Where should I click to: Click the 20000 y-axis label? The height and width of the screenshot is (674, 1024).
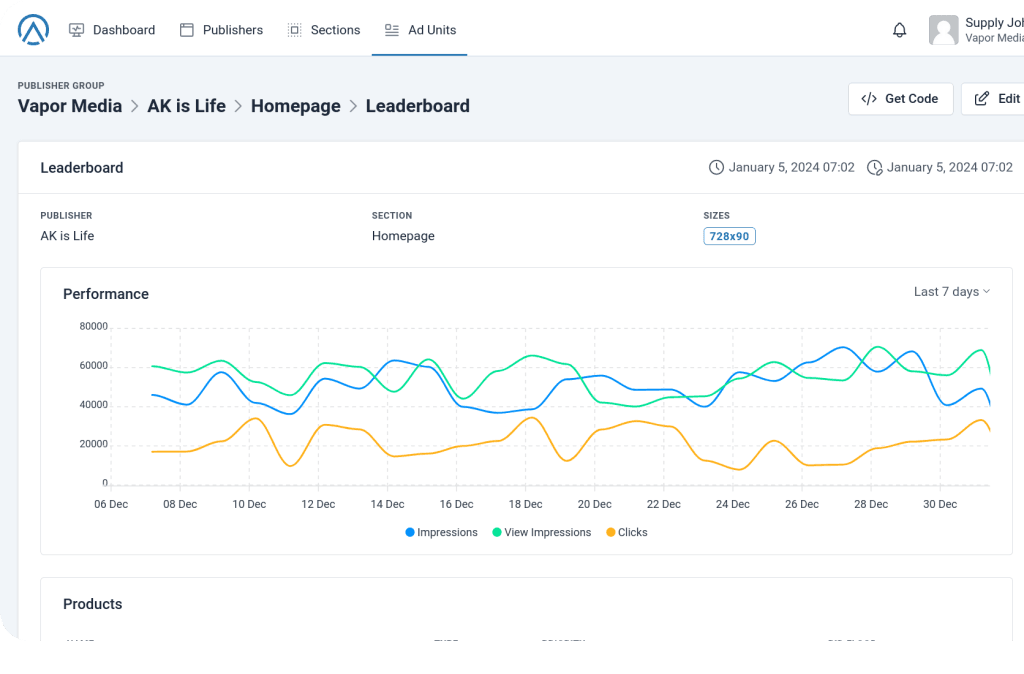coord(93,444)
